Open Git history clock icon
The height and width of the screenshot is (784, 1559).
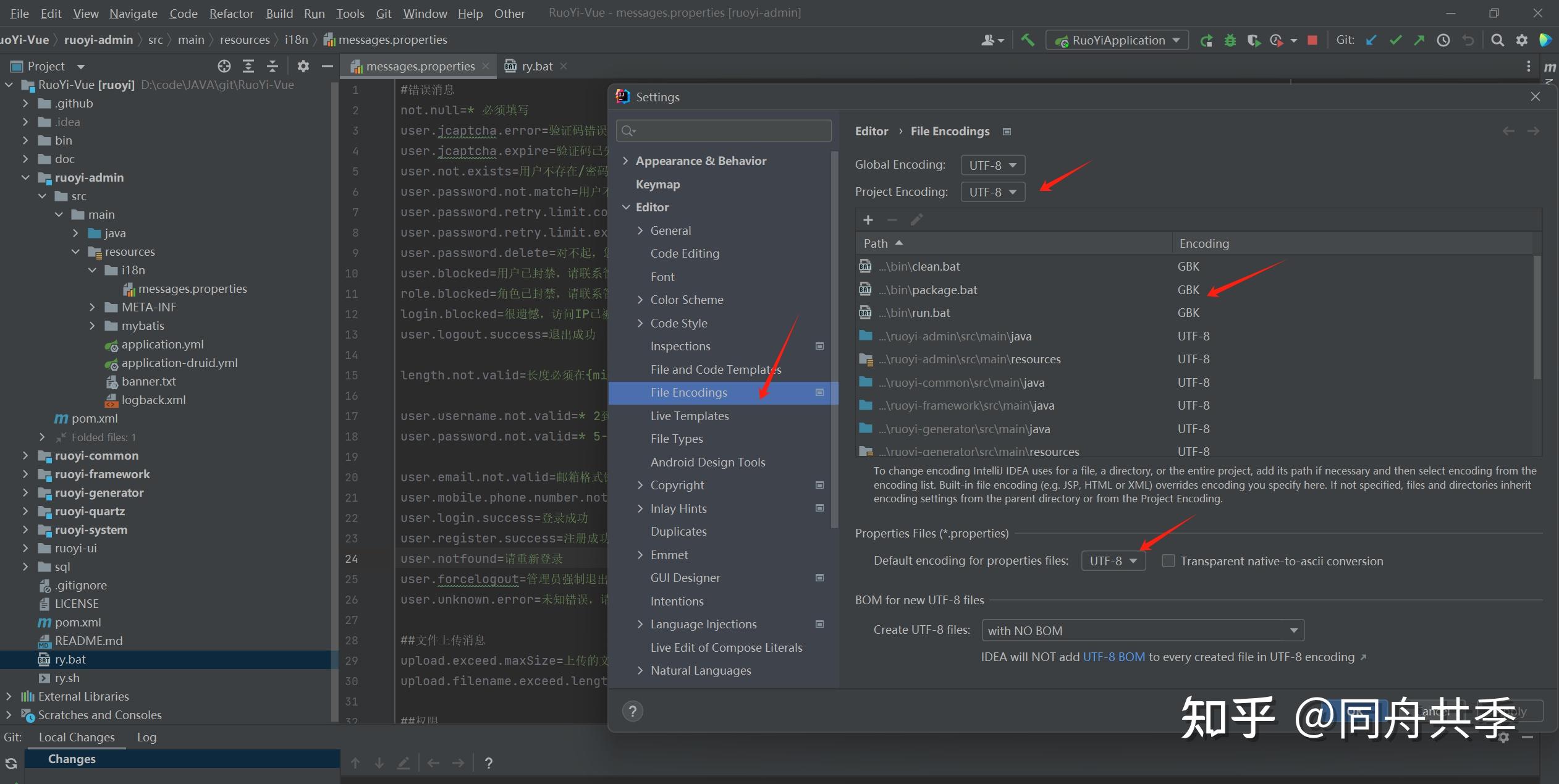(x=1443, y=40)
